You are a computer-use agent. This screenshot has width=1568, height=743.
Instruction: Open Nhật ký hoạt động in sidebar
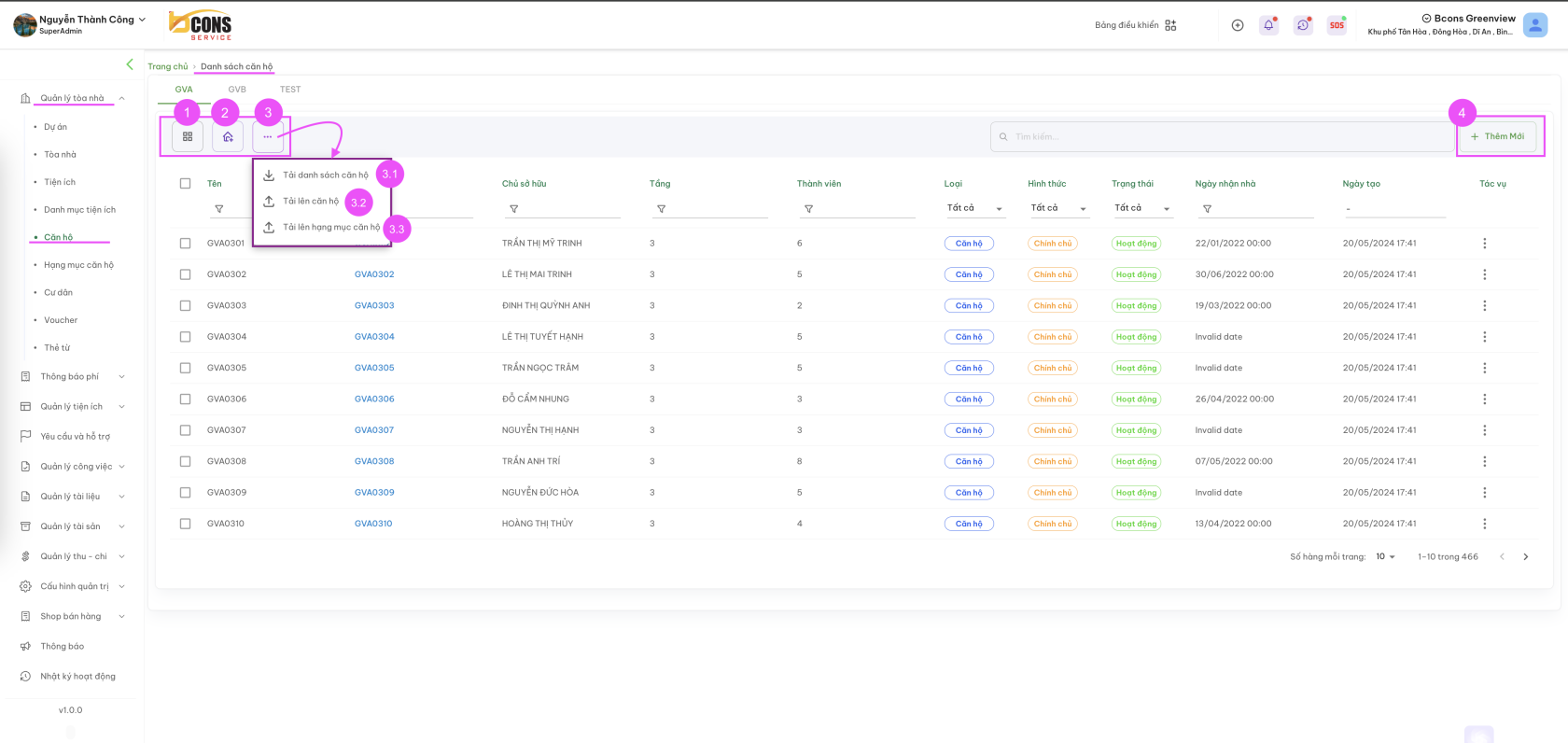(77, 677)
